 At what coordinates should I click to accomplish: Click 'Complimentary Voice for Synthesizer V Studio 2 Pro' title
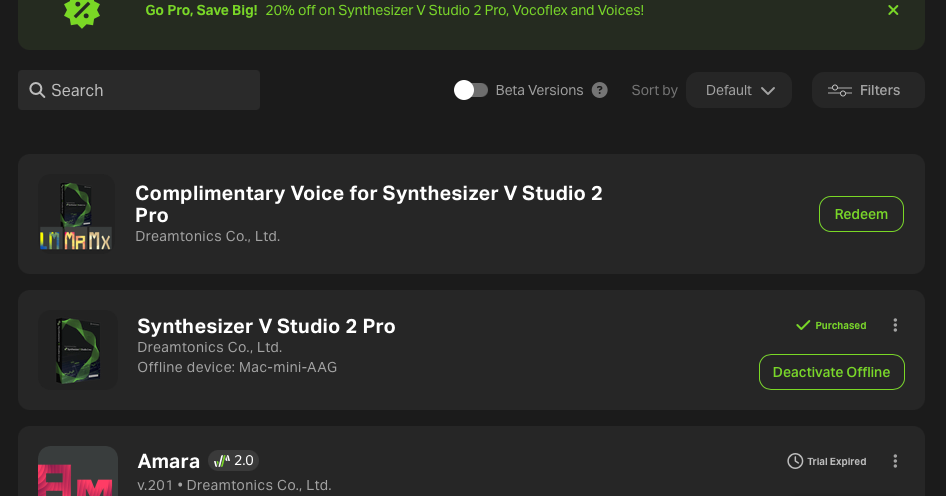click(x=369, y=204)
